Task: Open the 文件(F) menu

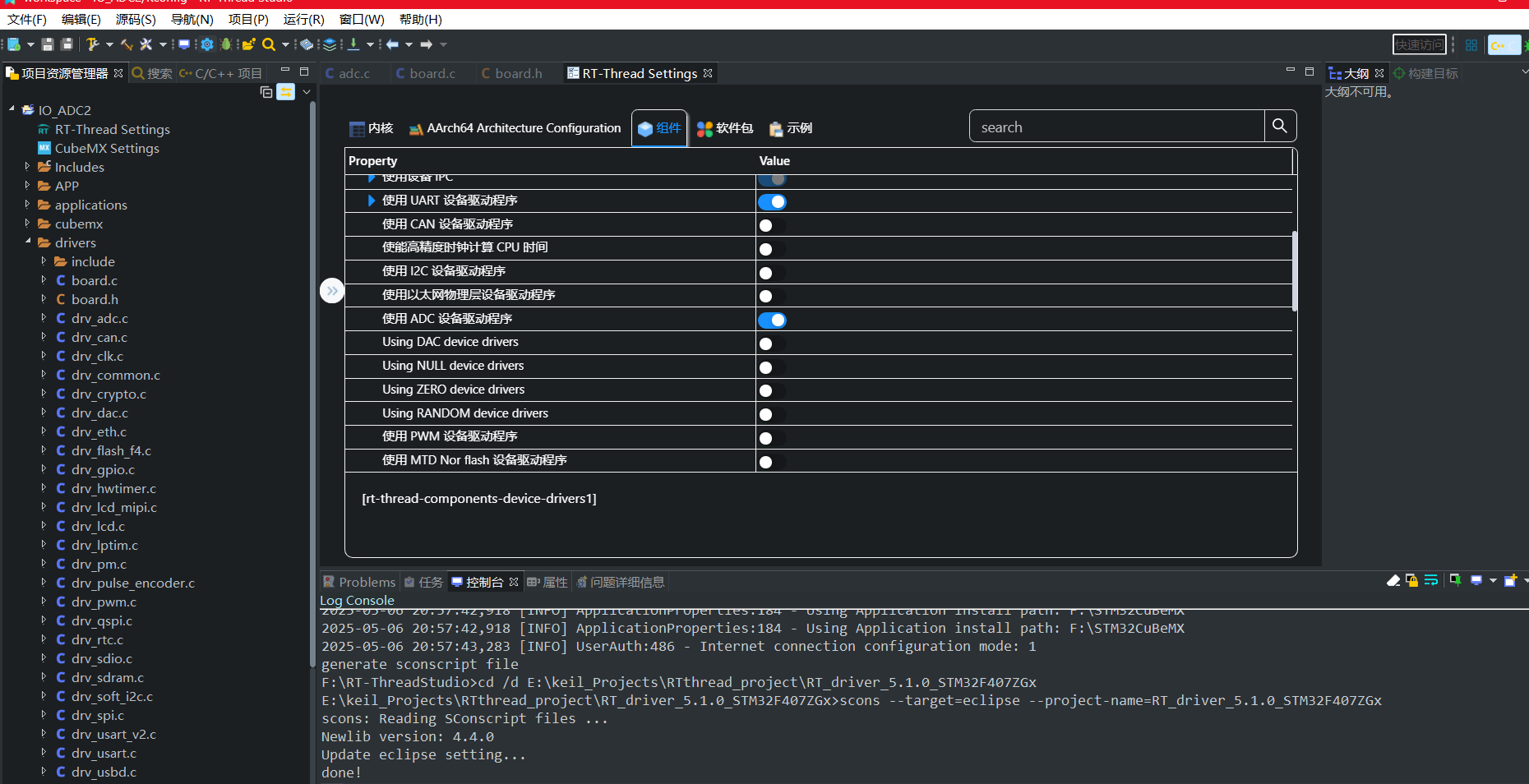Action: pos(27,19)
